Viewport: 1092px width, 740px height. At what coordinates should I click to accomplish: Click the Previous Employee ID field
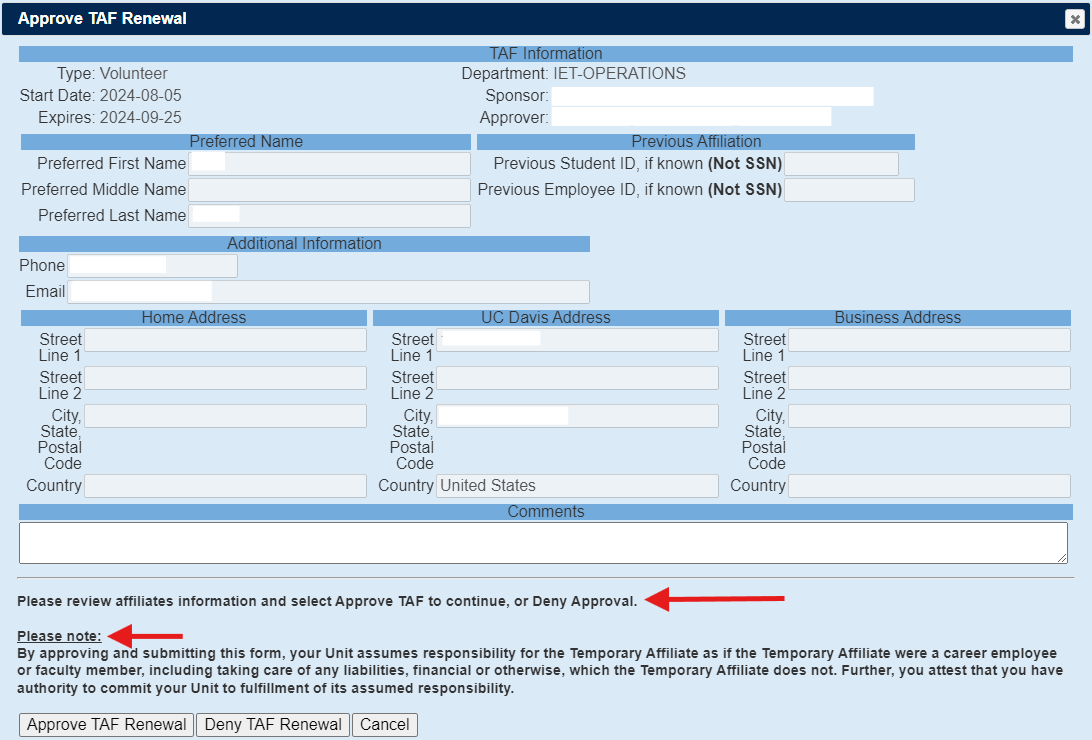(x=849, y=190)
